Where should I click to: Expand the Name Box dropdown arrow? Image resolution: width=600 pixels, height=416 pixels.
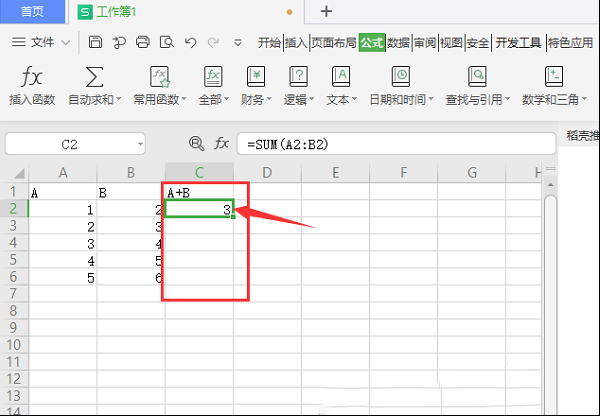coord(140,144)
